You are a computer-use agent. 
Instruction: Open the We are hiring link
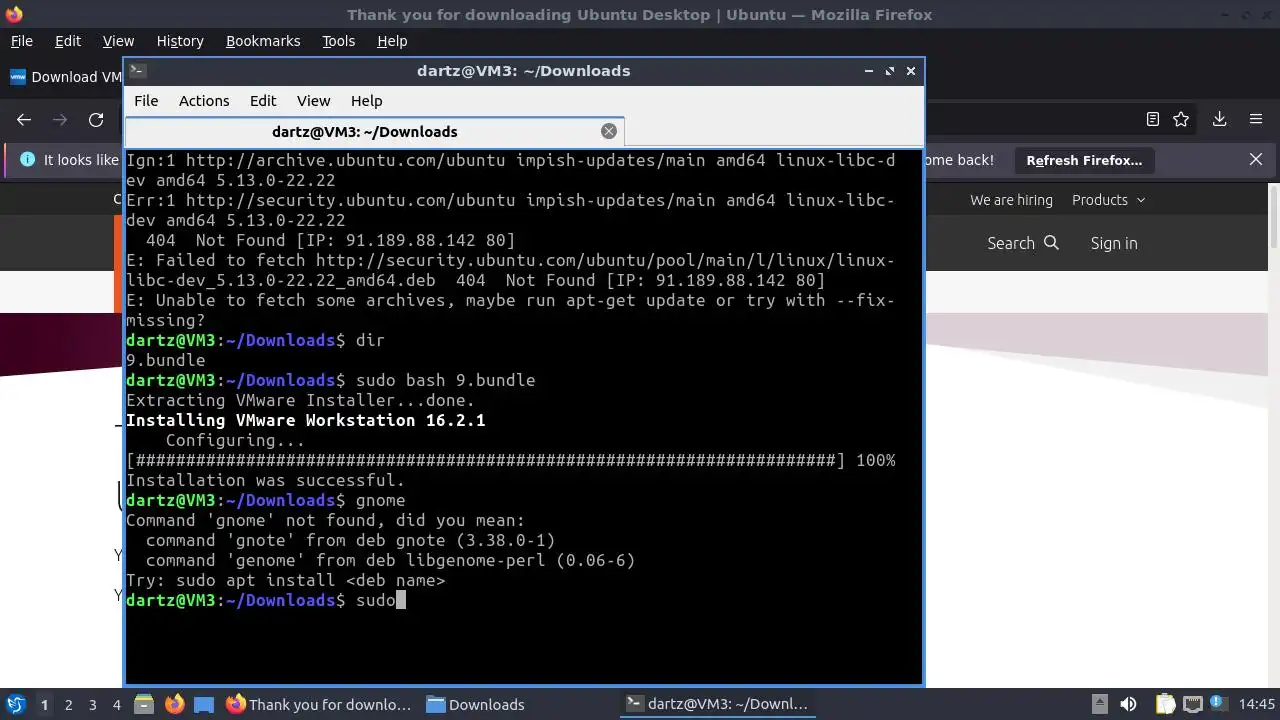point(1011,200)
